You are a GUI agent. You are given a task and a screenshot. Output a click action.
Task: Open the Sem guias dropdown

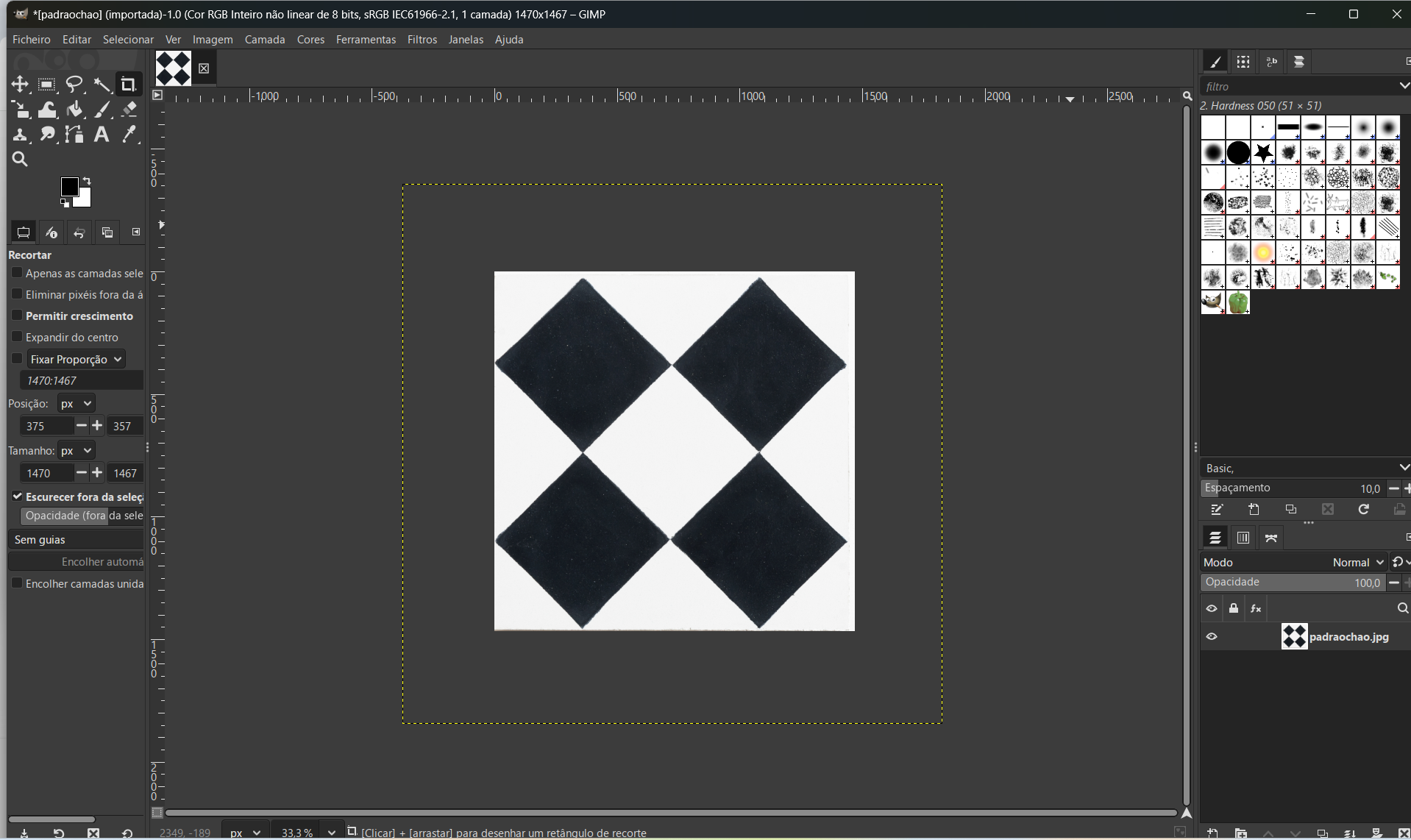coord(76,540)
